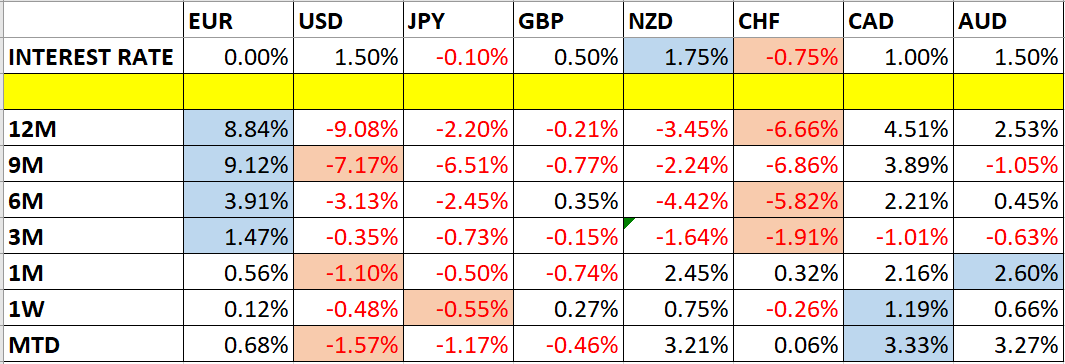Click the USD 12M cell showing -9.08%
1065x364 pixels.
(348, 128)
